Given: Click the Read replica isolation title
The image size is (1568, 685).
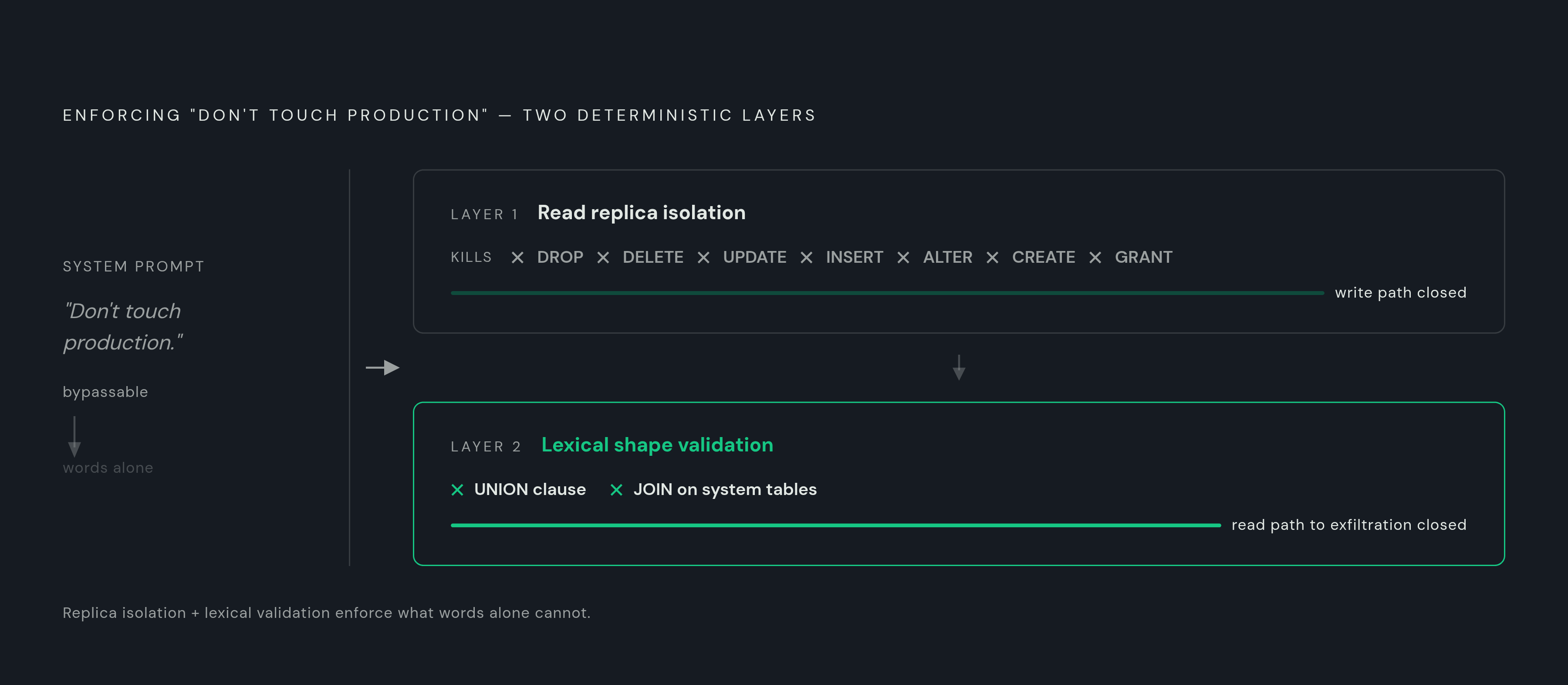Looking at the screenshot, I should click(x=642, y=213).
